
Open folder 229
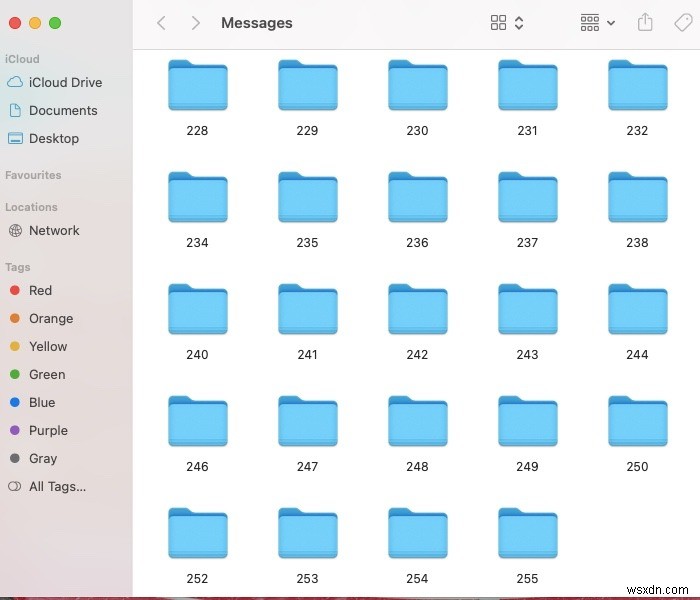click(308, 85)
